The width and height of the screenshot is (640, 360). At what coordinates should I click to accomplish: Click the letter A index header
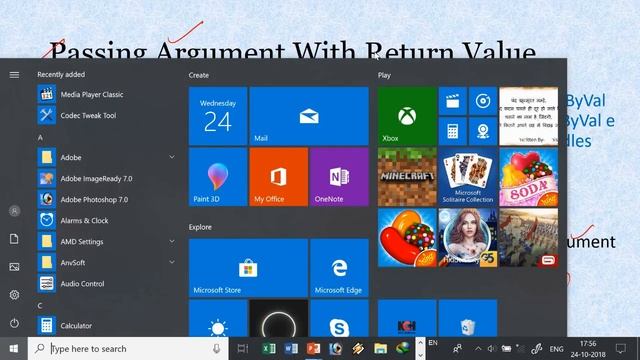(40, 138)
